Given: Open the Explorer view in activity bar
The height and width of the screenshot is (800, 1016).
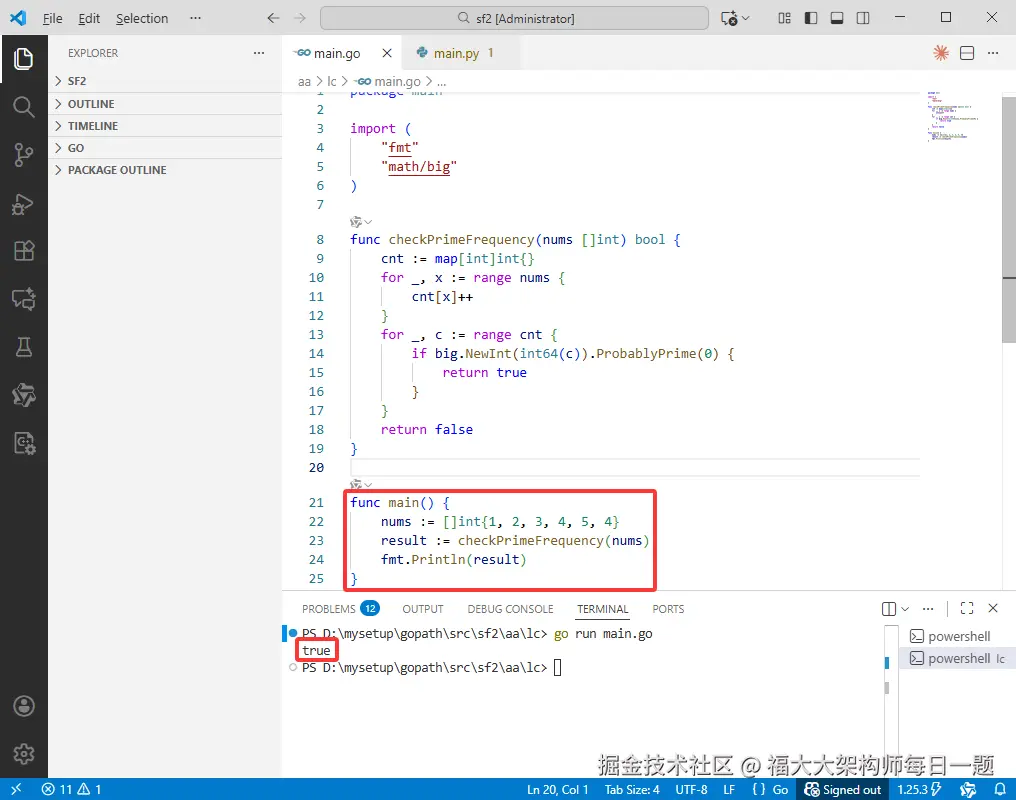Looking at the screenshot, I should coord(24,59).
